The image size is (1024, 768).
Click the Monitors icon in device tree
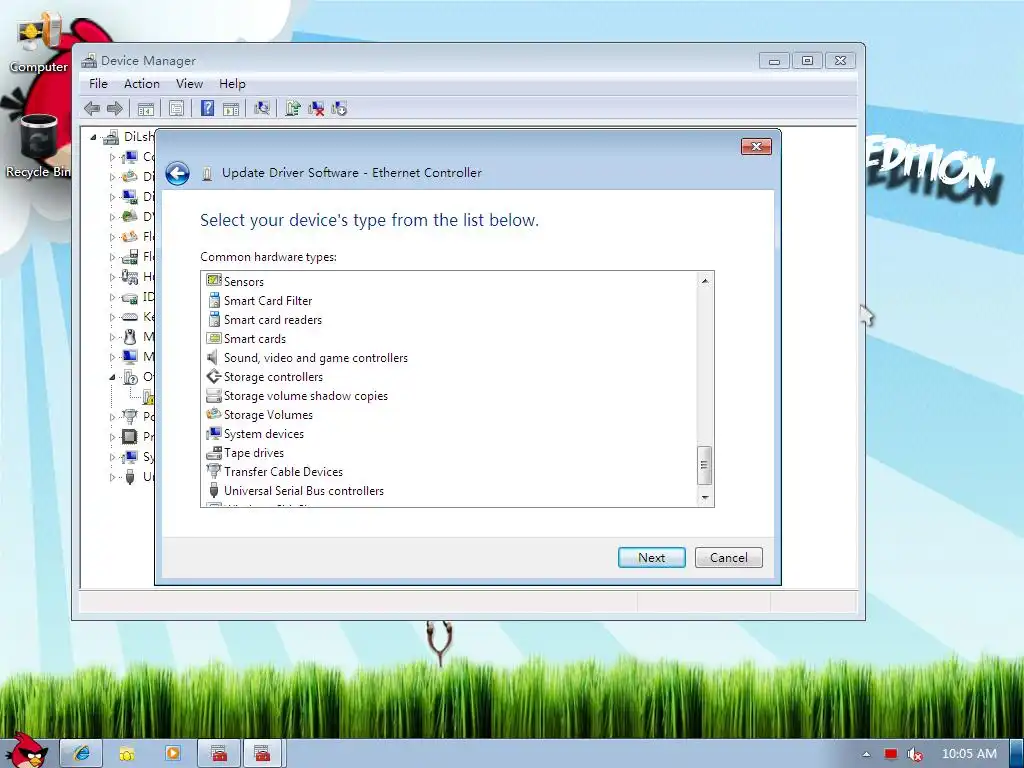pos(130,357)
